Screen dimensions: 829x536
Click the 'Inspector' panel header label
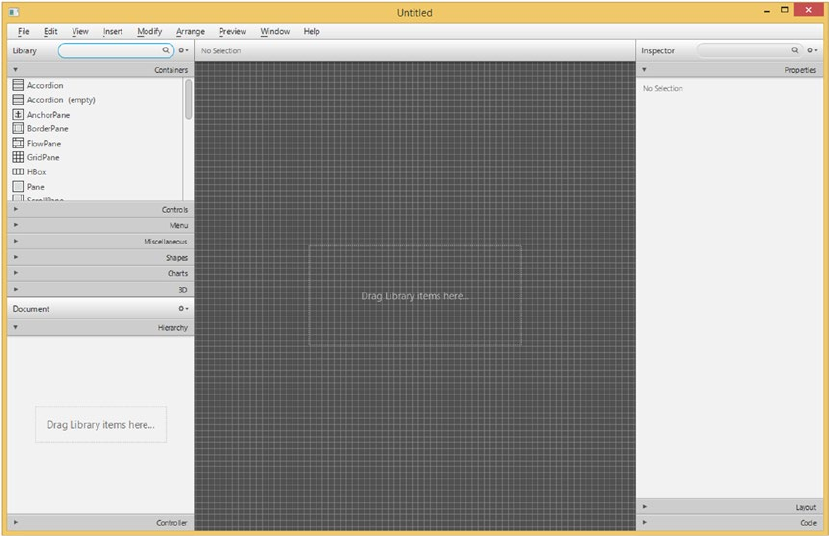[x=658, y=51]
